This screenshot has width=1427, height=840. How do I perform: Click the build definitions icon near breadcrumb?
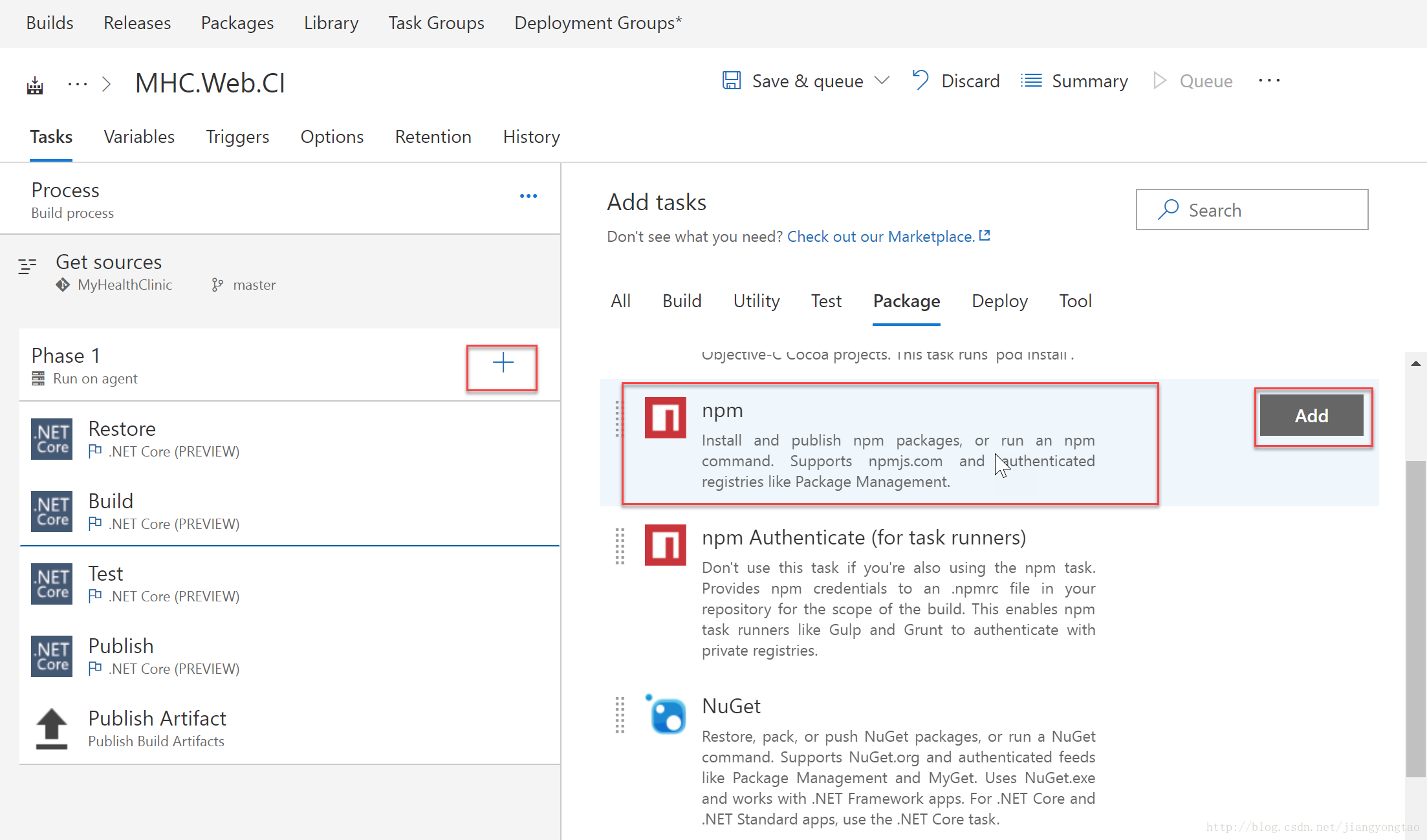point(35,85)
